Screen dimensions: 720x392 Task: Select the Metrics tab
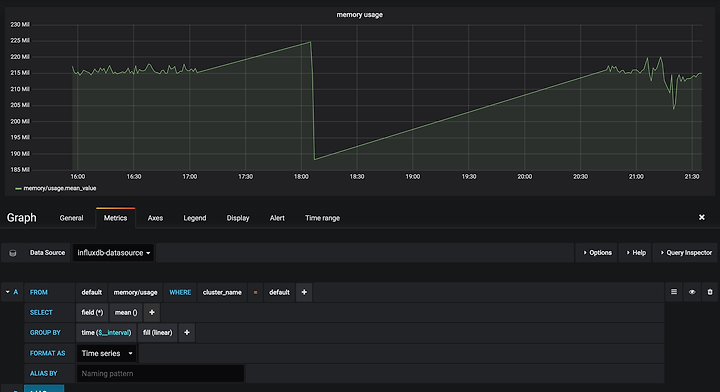115,218
